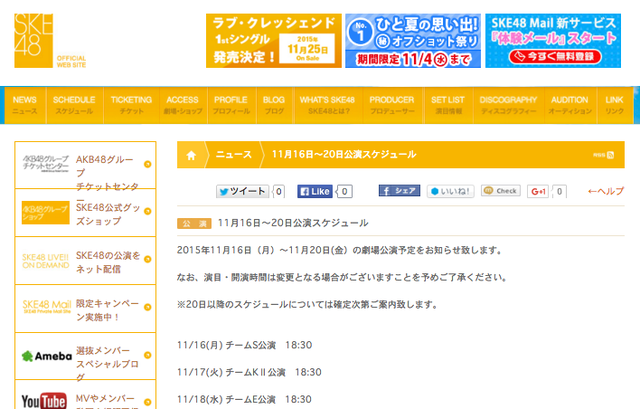Click the circle arrow beside 限定キャンペーン実施中
The image size is (640, 409).
pos(148,307)
